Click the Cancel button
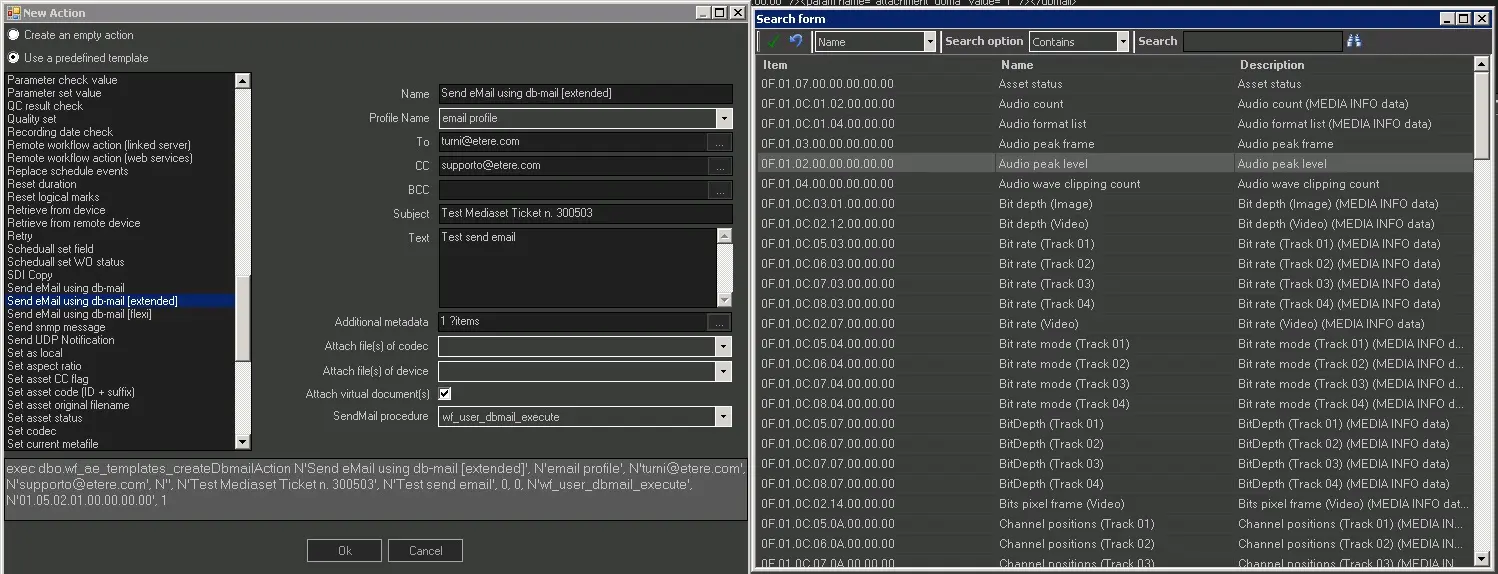Image resolution: width=1498 pixels, height=574 pixels. point(425,551)
